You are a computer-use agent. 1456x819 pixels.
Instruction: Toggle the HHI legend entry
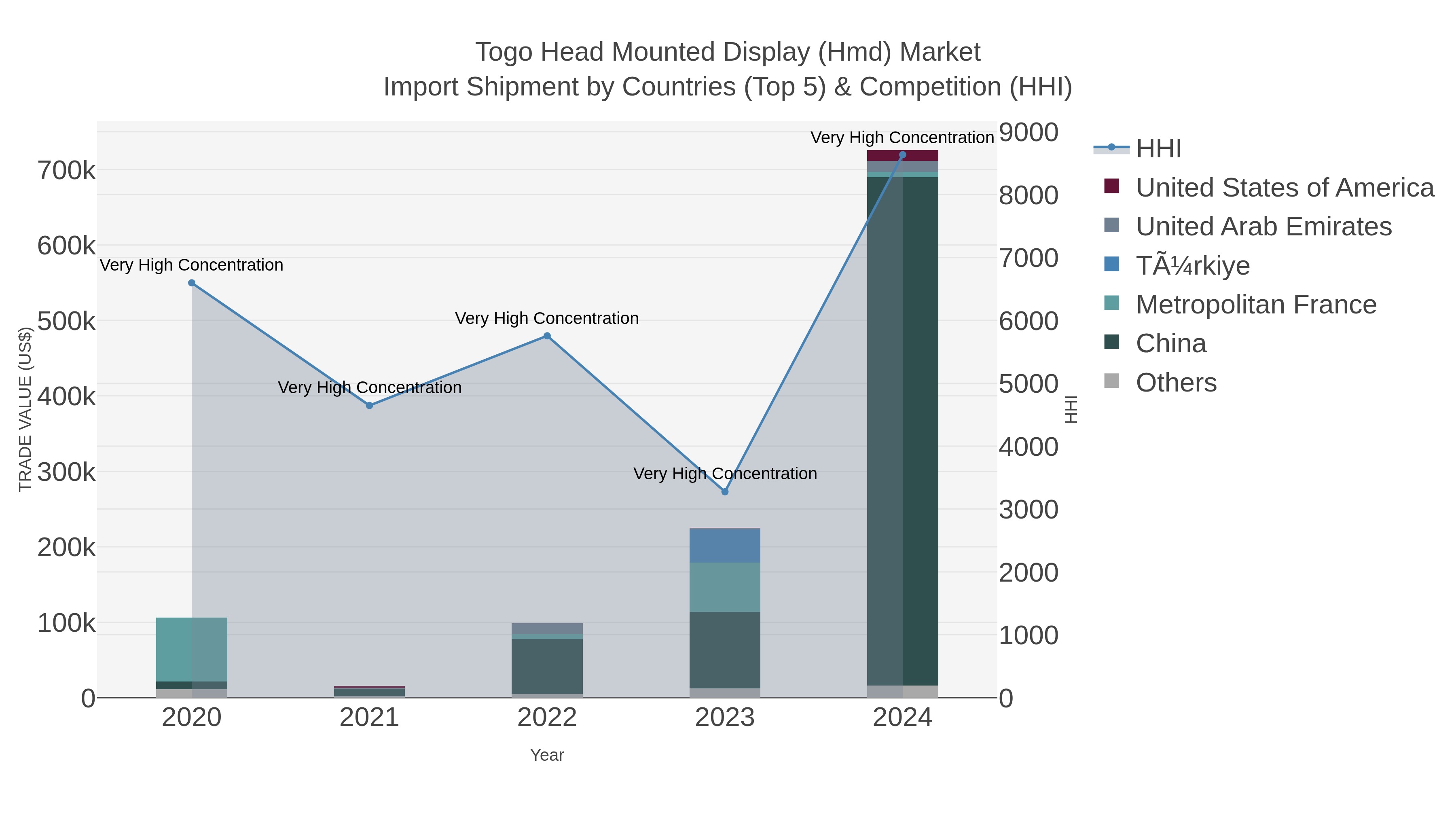coord(1138,149)
